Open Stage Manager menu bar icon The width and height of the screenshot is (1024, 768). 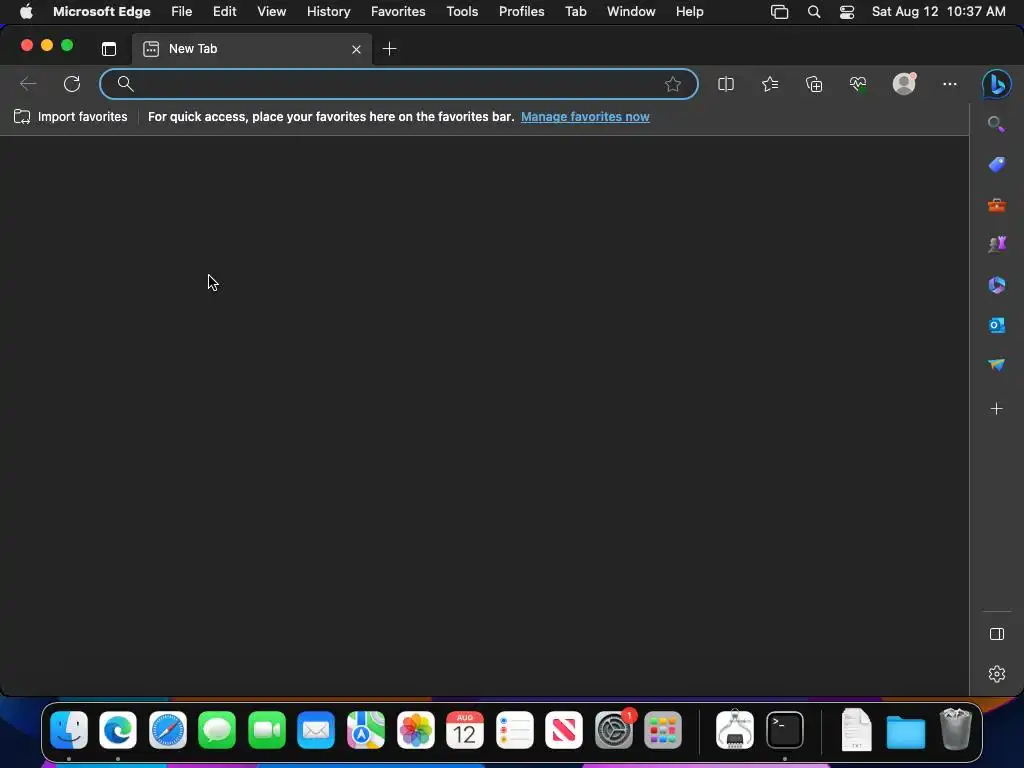coord(779,12)
